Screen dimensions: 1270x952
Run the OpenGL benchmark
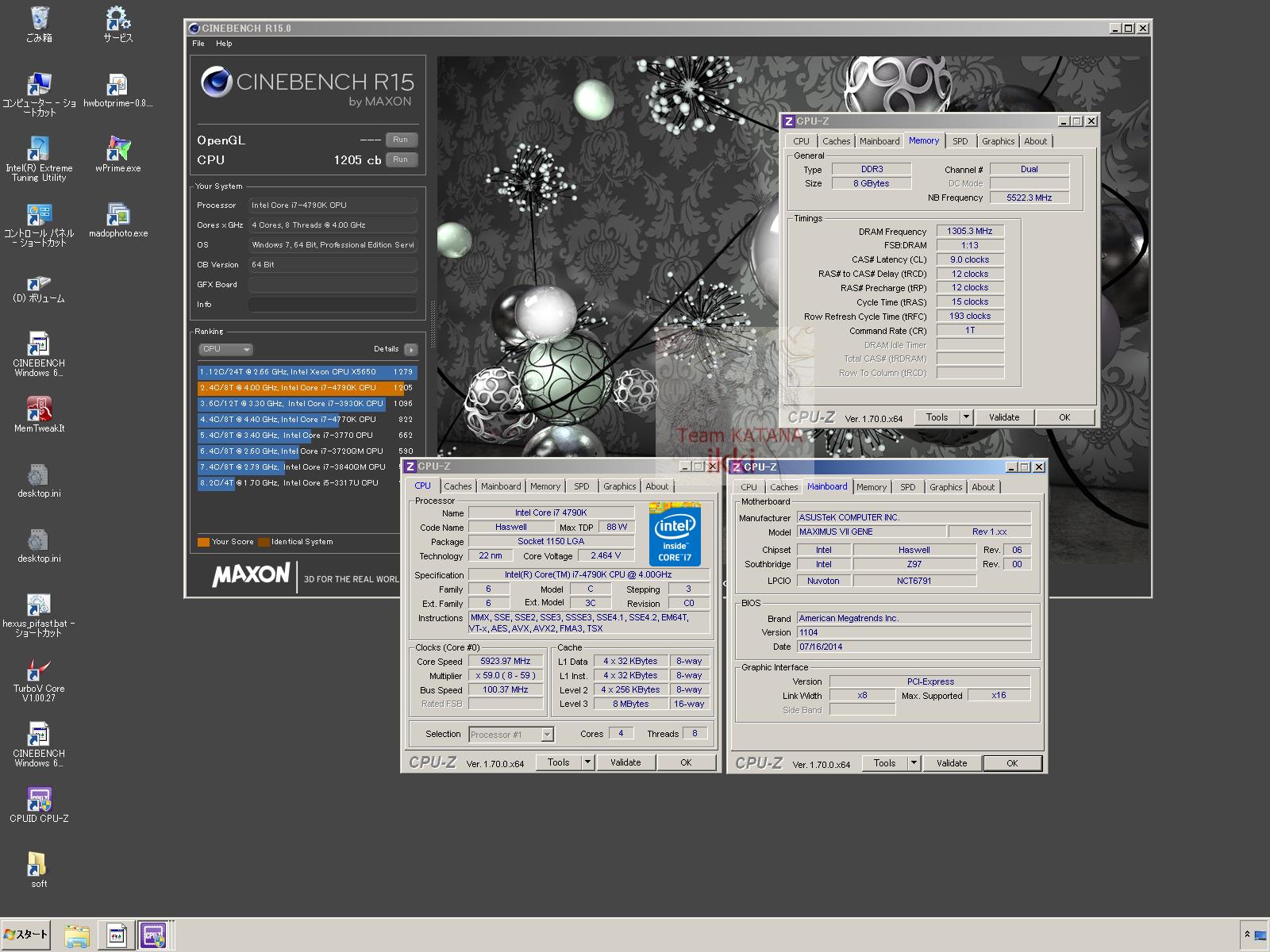tap(401, 140)
